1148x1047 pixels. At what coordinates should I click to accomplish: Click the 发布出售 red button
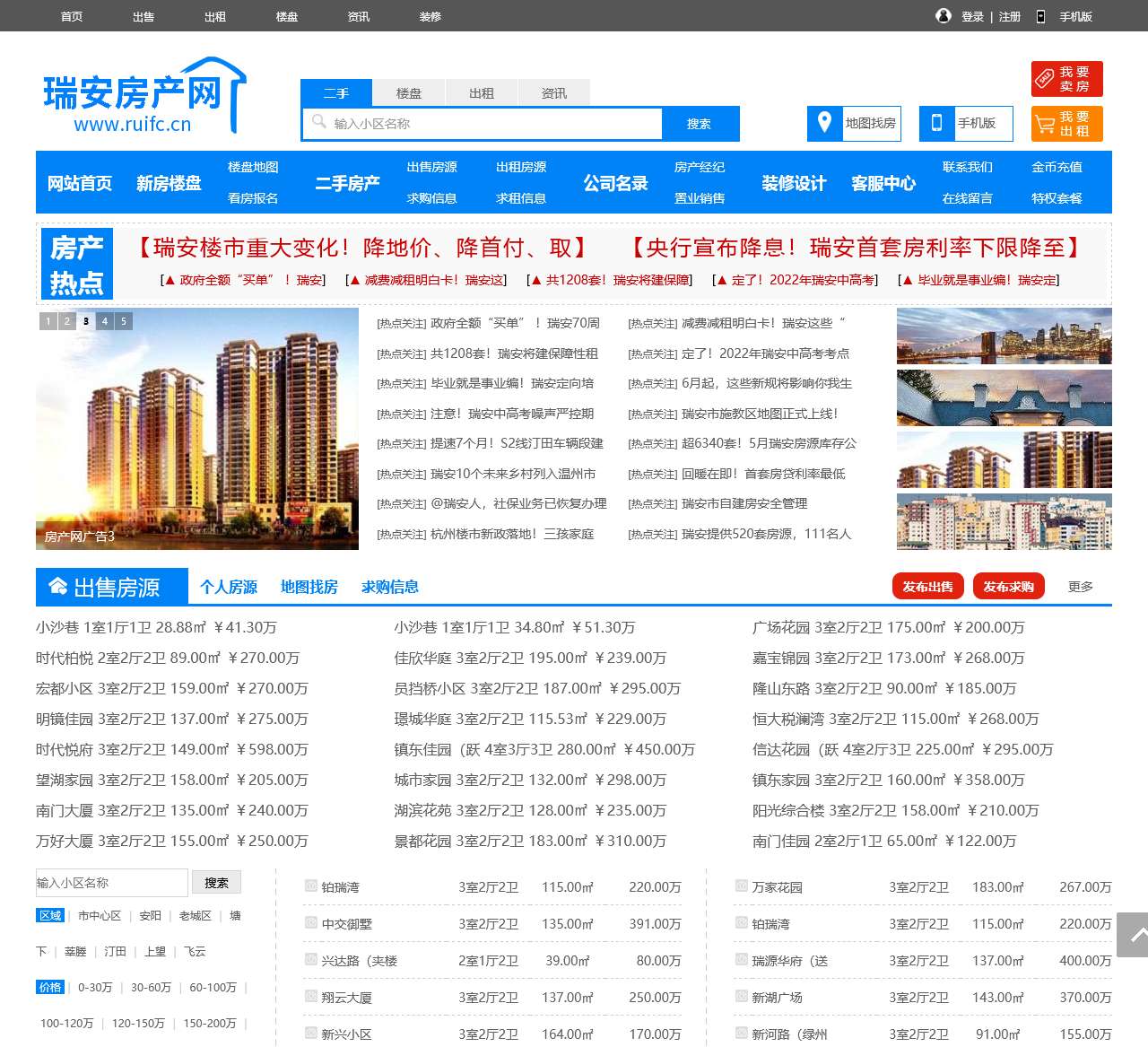tap(928, 586)
